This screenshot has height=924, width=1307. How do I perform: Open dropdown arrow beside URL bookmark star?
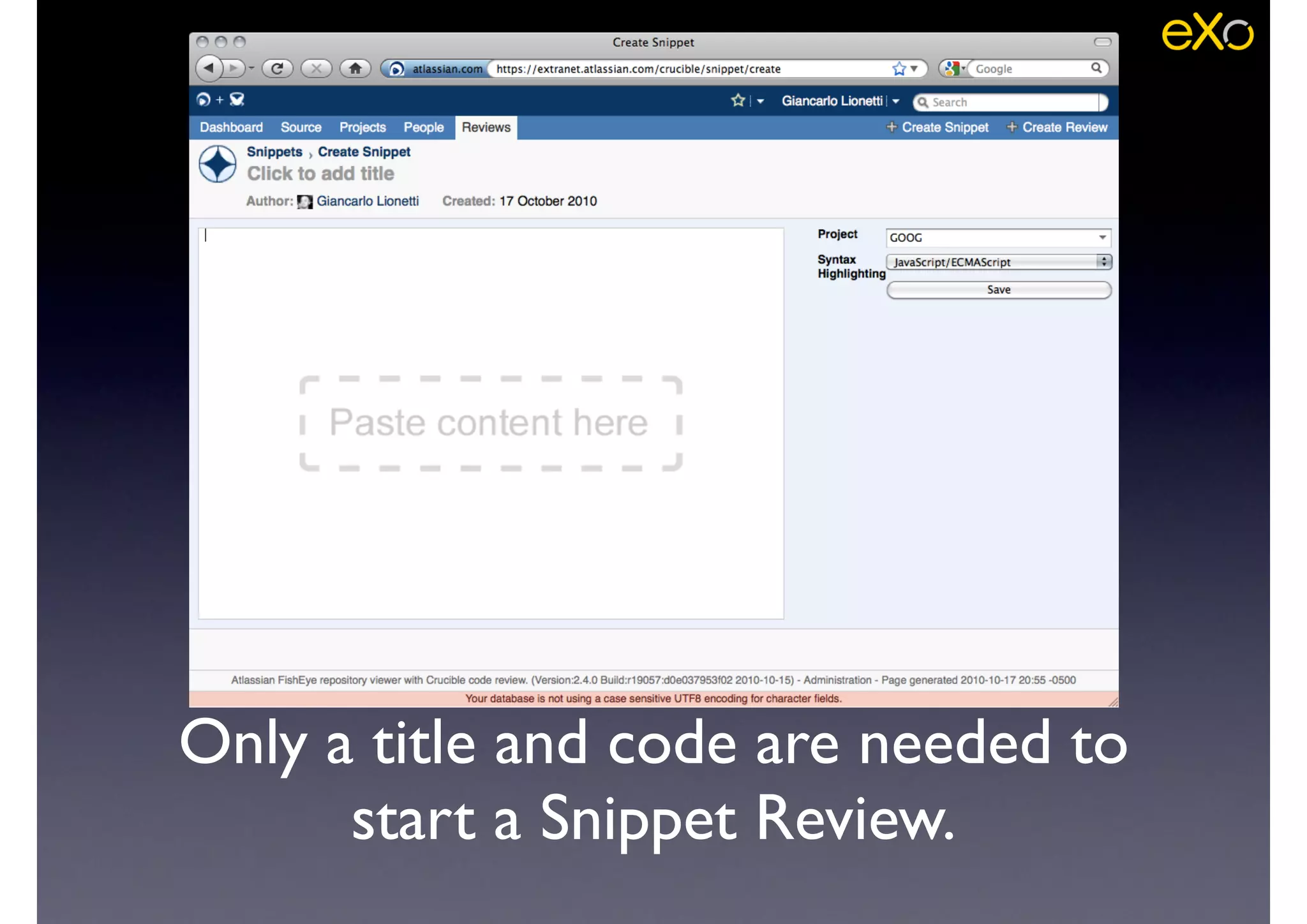(x=914, y=68)
